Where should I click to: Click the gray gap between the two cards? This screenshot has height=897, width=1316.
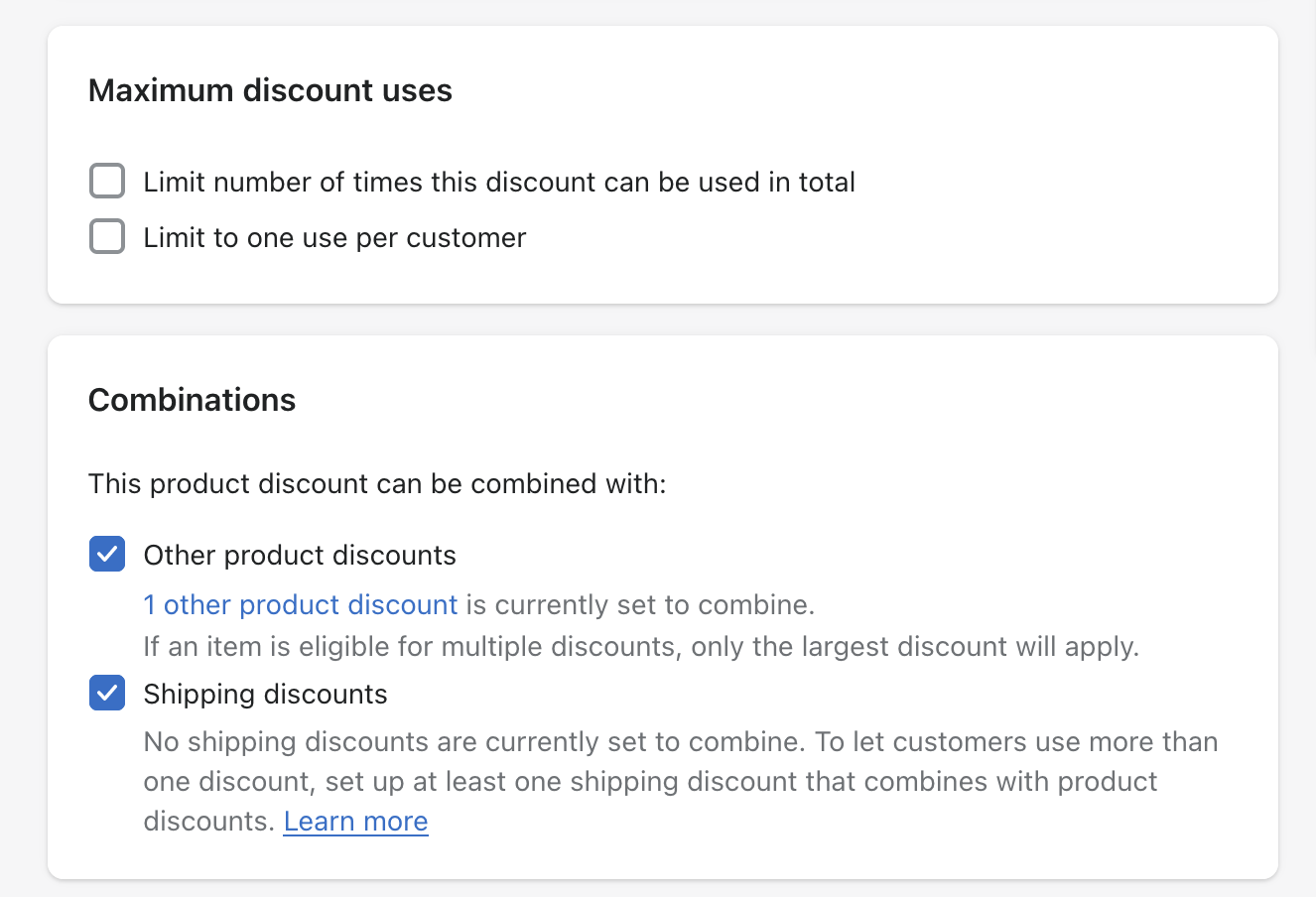tap(662, 320)
